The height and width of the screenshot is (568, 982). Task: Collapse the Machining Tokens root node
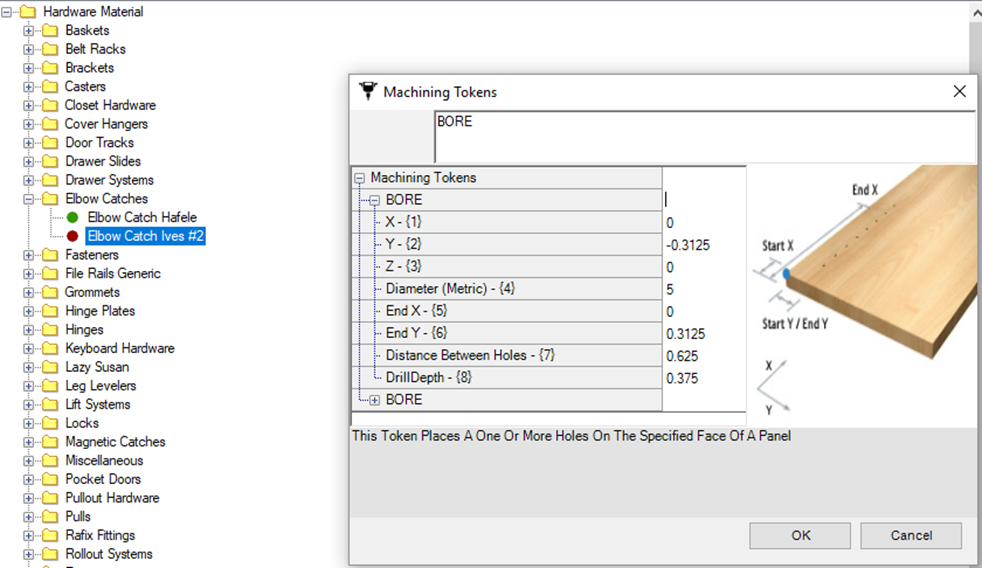360,178
